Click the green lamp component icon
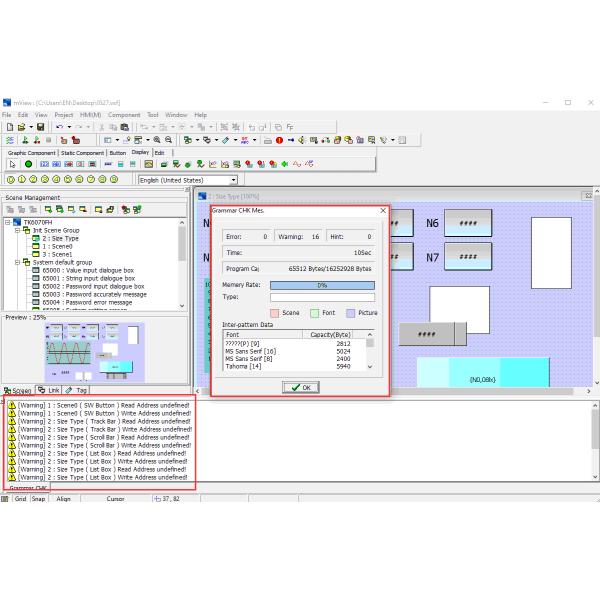Viewport: 600px width, 600px height. 28,164
